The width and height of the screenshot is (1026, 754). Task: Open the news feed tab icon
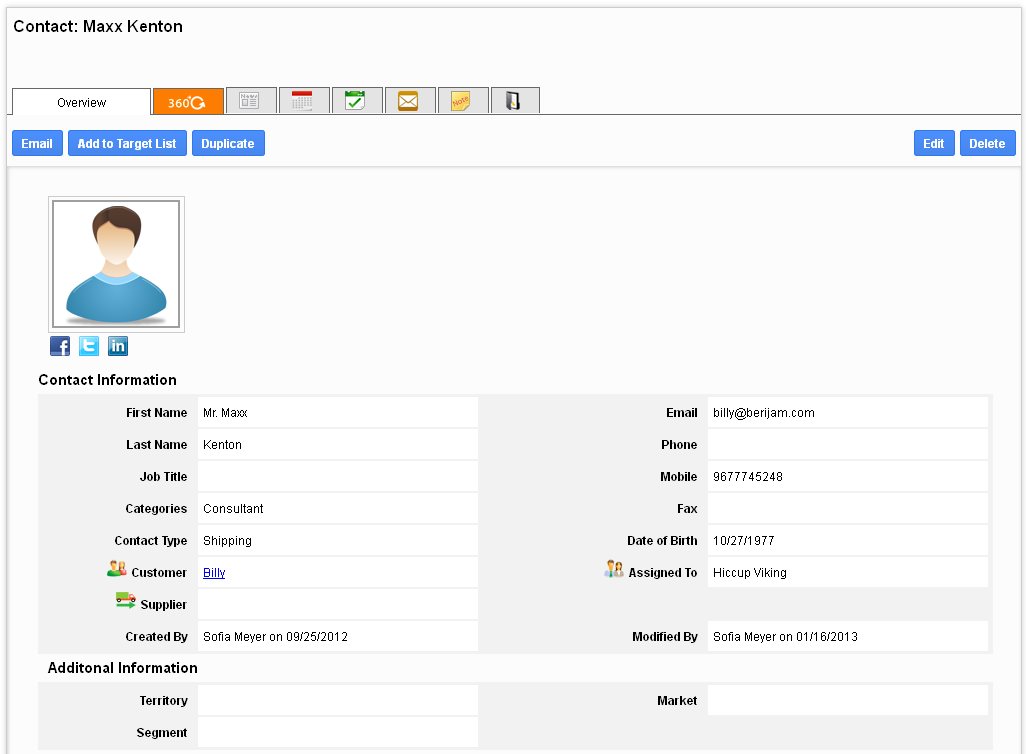pos(250,101)
